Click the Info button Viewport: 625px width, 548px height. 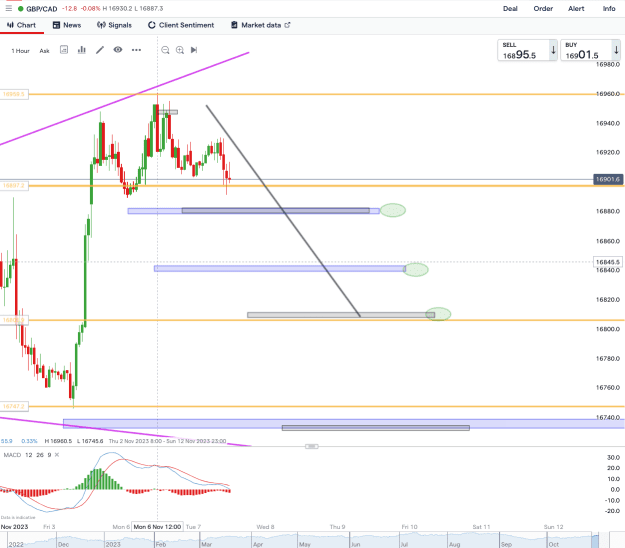tap(609, 8)
